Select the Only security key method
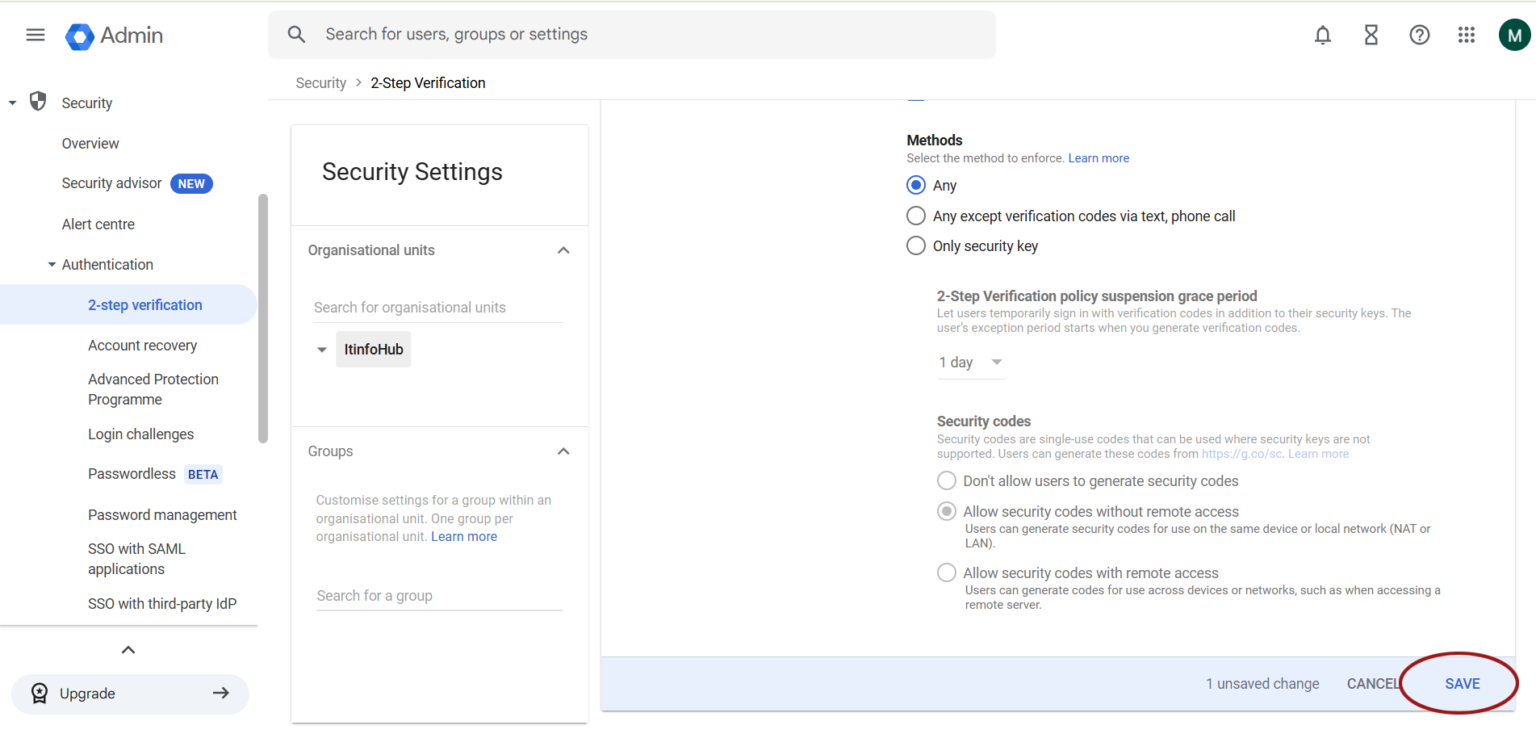 tap(915, 245)
